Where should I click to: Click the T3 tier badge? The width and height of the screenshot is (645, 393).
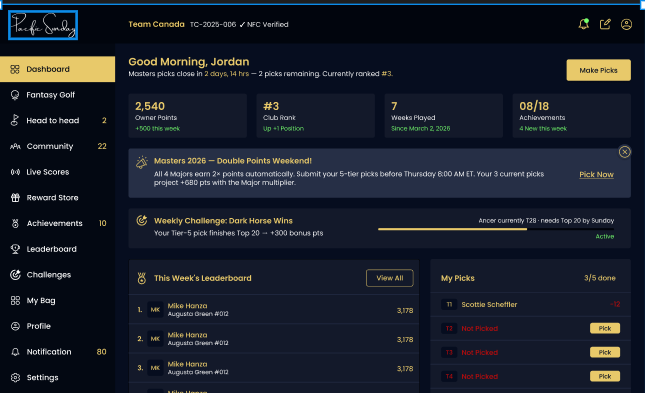click(x=449, y=352)
